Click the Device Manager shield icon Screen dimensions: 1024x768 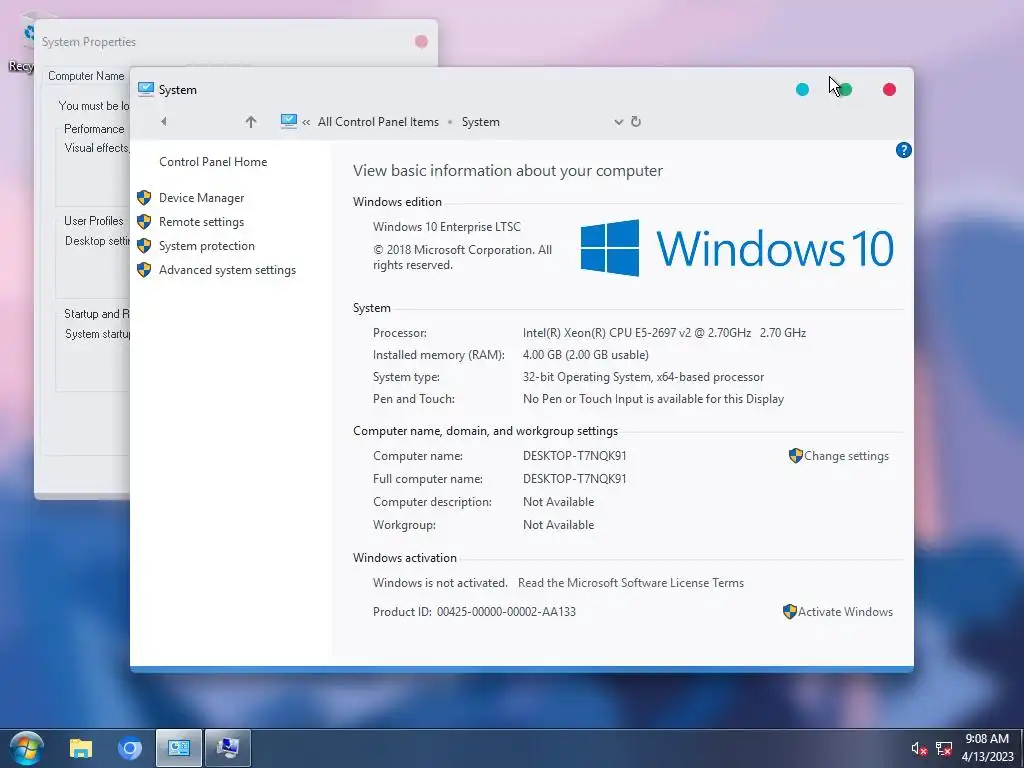coord(144,198)
